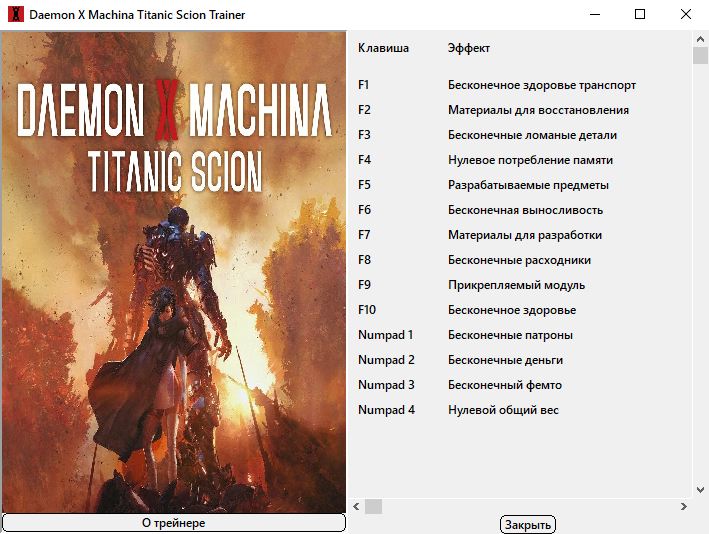Click the trainer app icon in title bar

[16, 14]
